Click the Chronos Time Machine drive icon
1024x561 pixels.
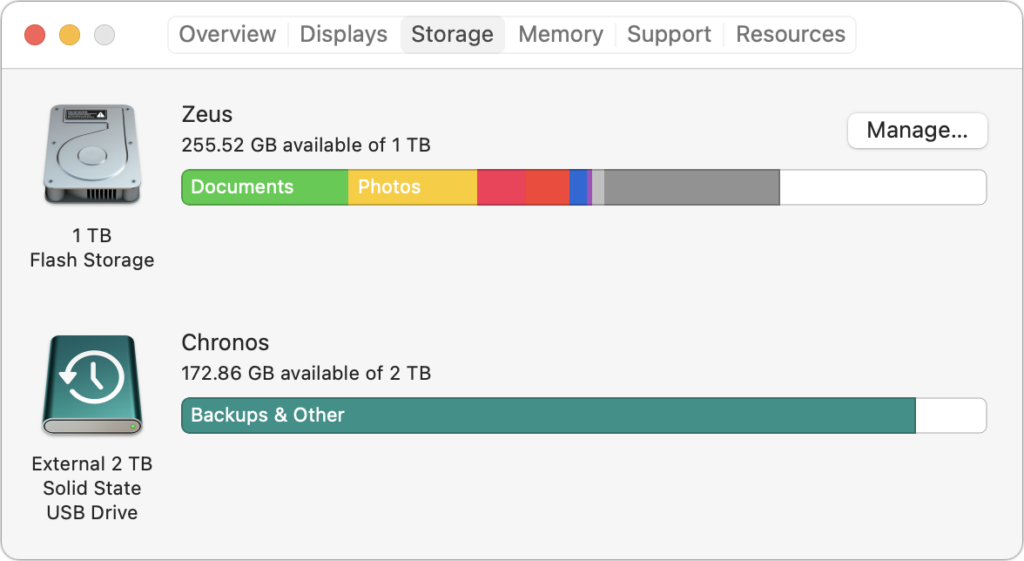(92, 384)
